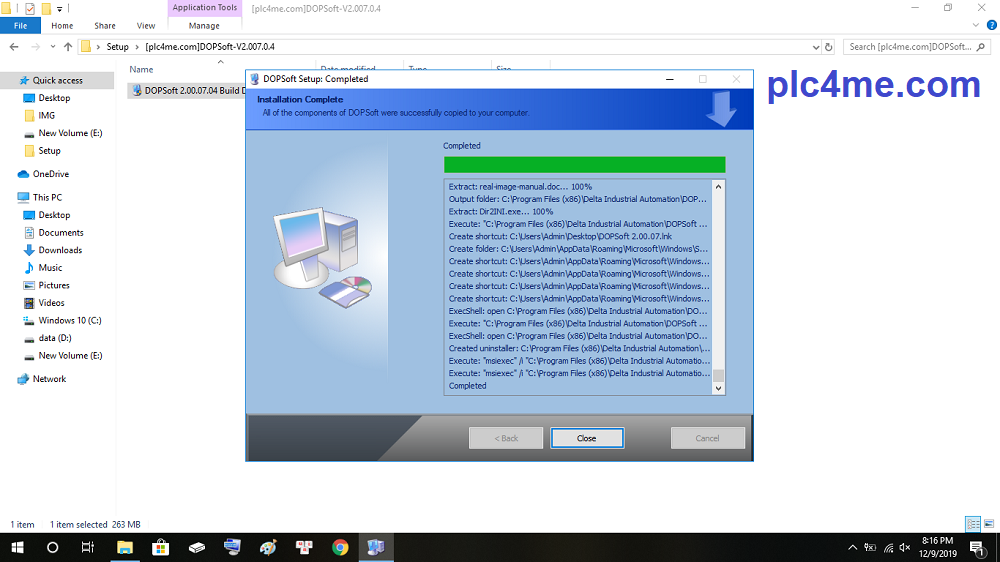Open IMG folder in Quick access

[x=47, y=115]
